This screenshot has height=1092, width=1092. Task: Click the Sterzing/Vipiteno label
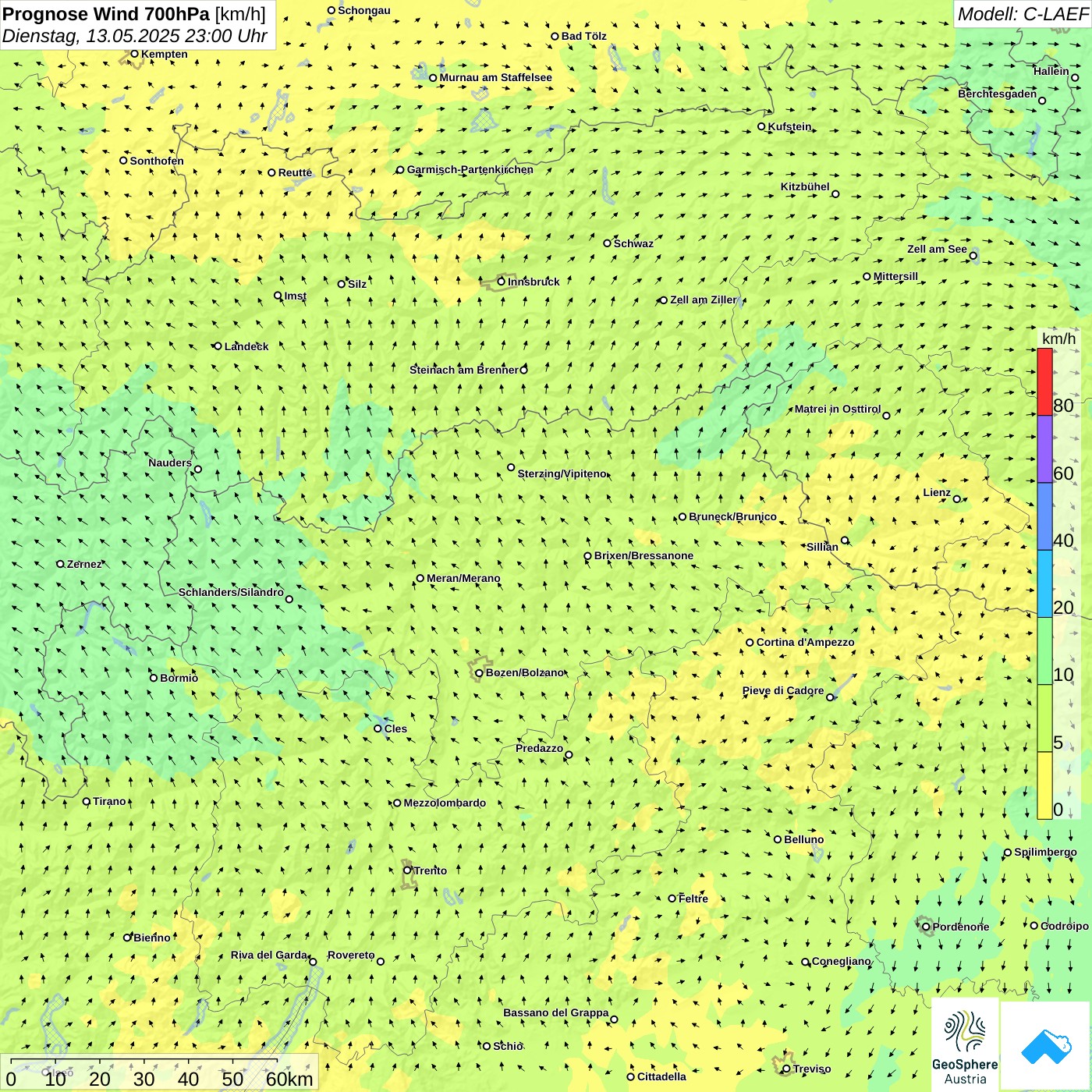pos(562,473)
